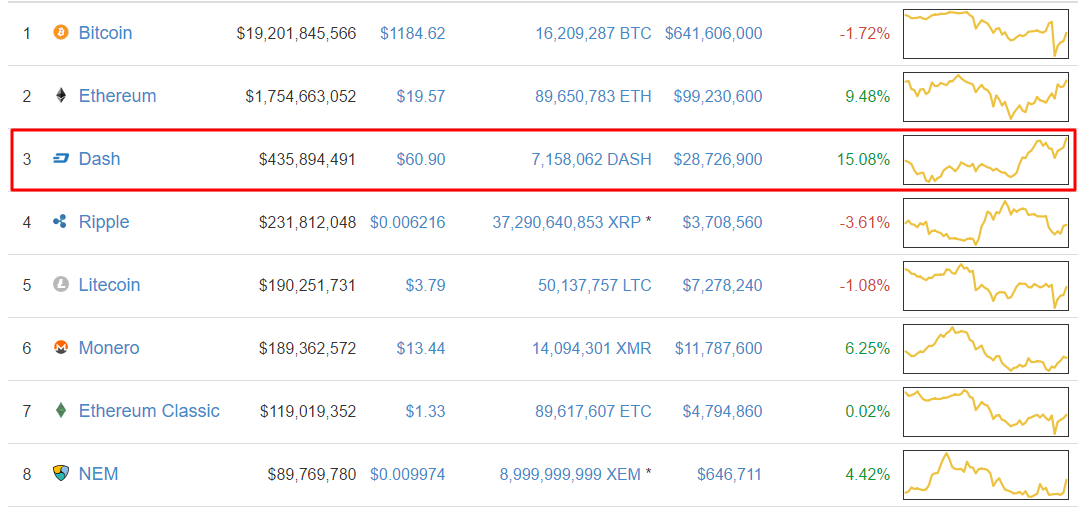
Task: Open Monero's price sparkline chart
Action: [x=986, y=348]
